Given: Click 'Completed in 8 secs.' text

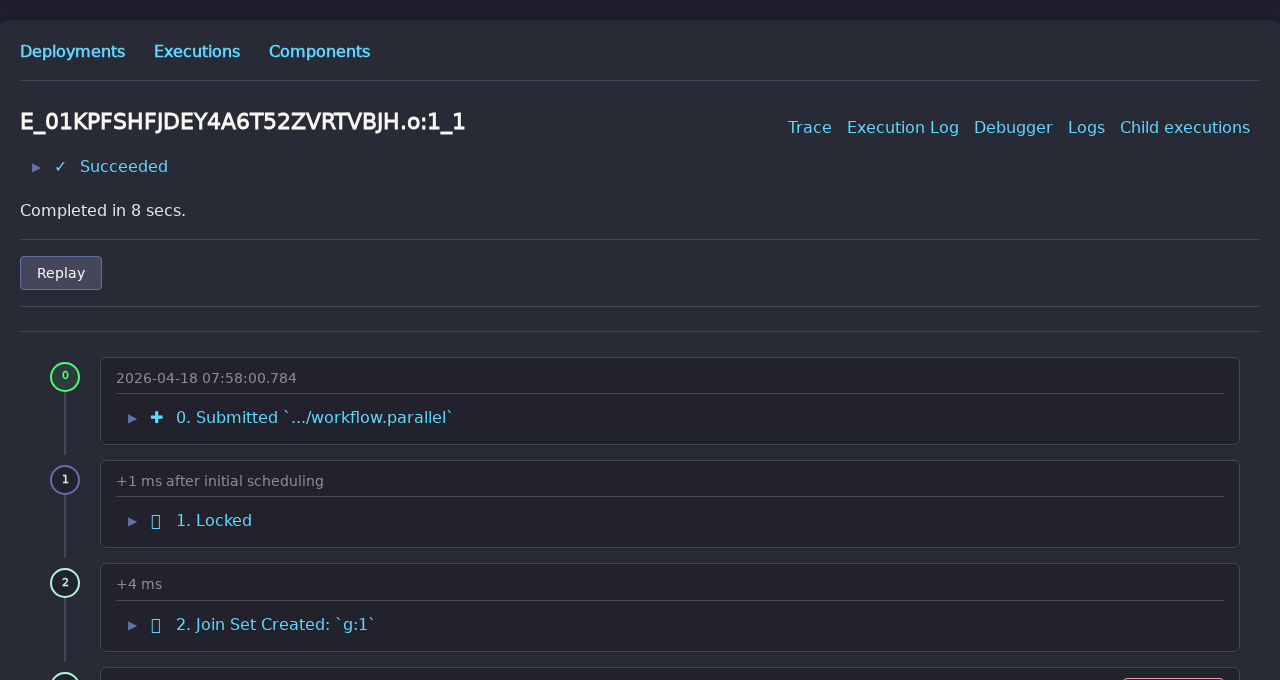Looking at the screenshot, I should tap(103, 211).
